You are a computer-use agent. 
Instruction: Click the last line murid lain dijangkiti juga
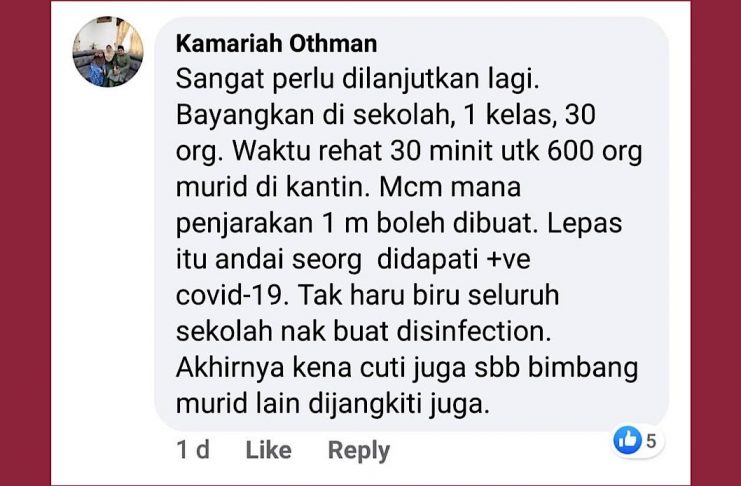pos(332,405)
